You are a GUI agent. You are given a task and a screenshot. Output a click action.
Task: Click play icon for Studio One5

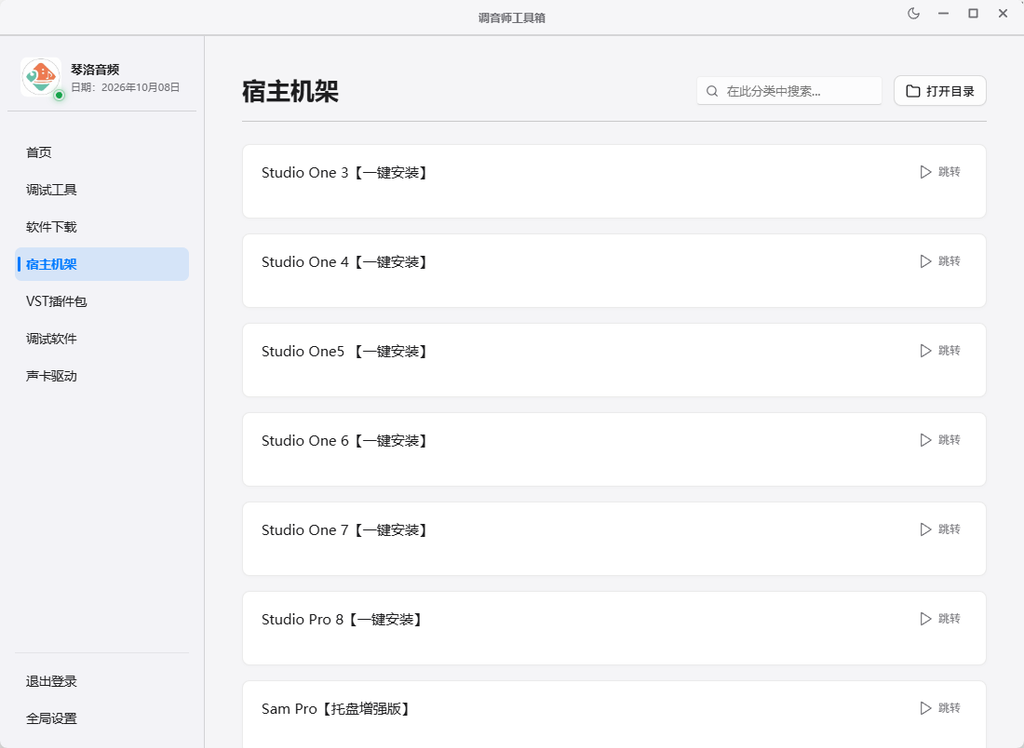click(x=925, y=351)
